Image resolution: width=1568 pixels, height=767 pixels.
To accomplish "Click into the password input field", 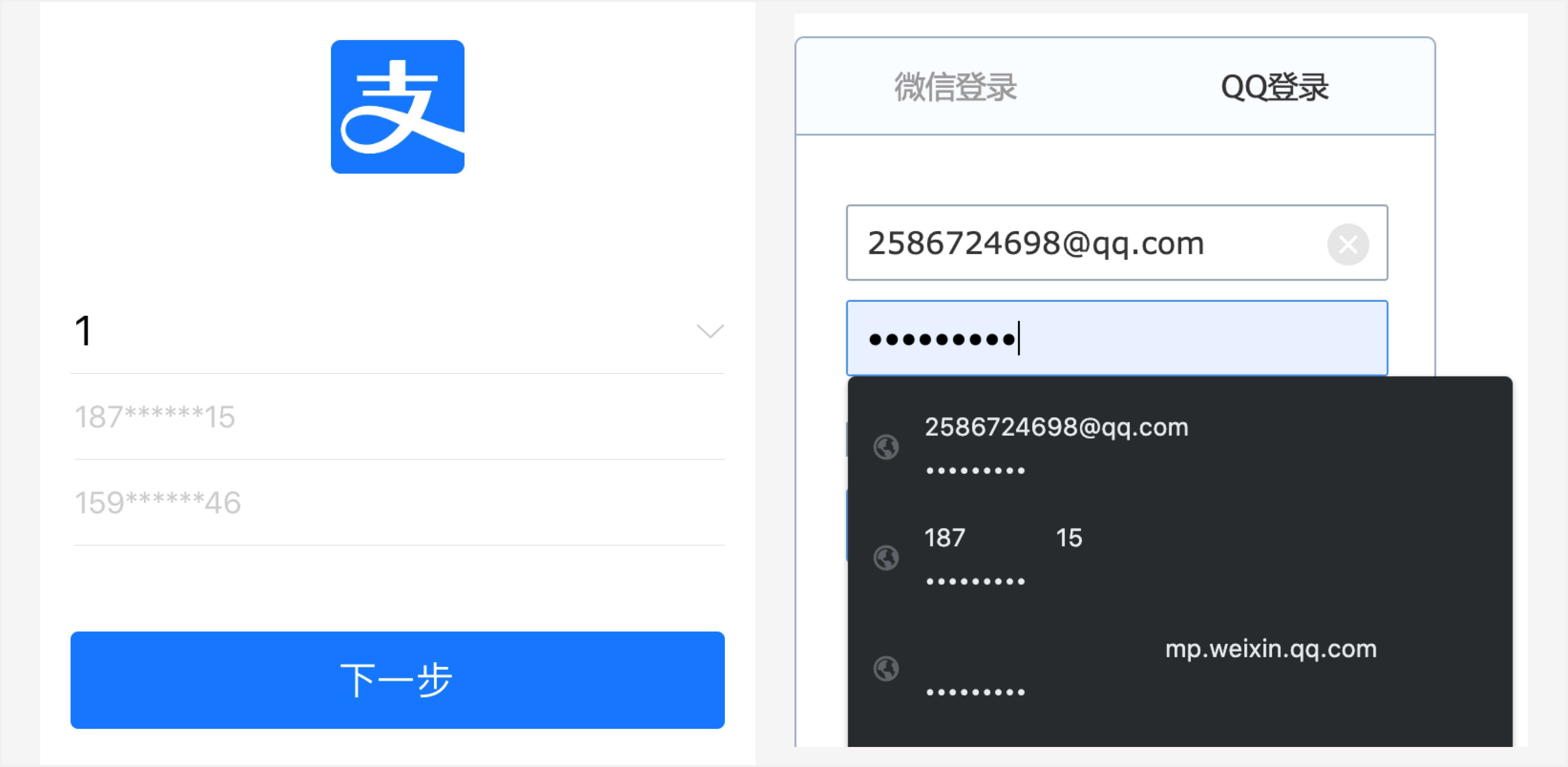I will [x=1117, y=338].
